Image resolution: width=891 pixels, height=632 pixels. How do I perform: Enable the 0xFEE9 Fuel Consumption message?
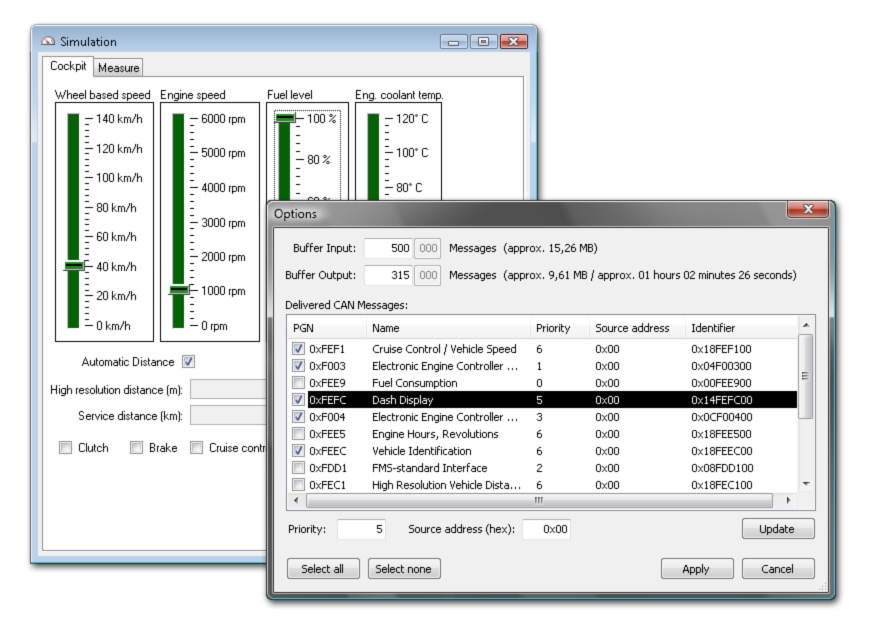click(x=299, y=383)
